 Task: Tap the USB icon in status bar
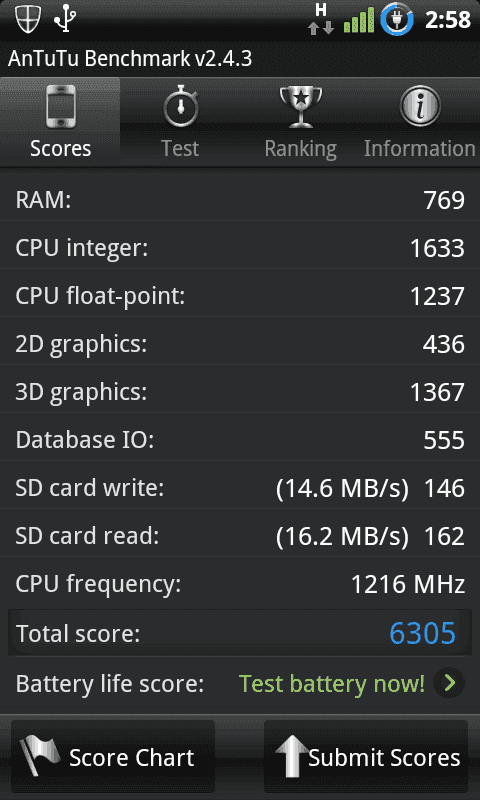point(65,19)
